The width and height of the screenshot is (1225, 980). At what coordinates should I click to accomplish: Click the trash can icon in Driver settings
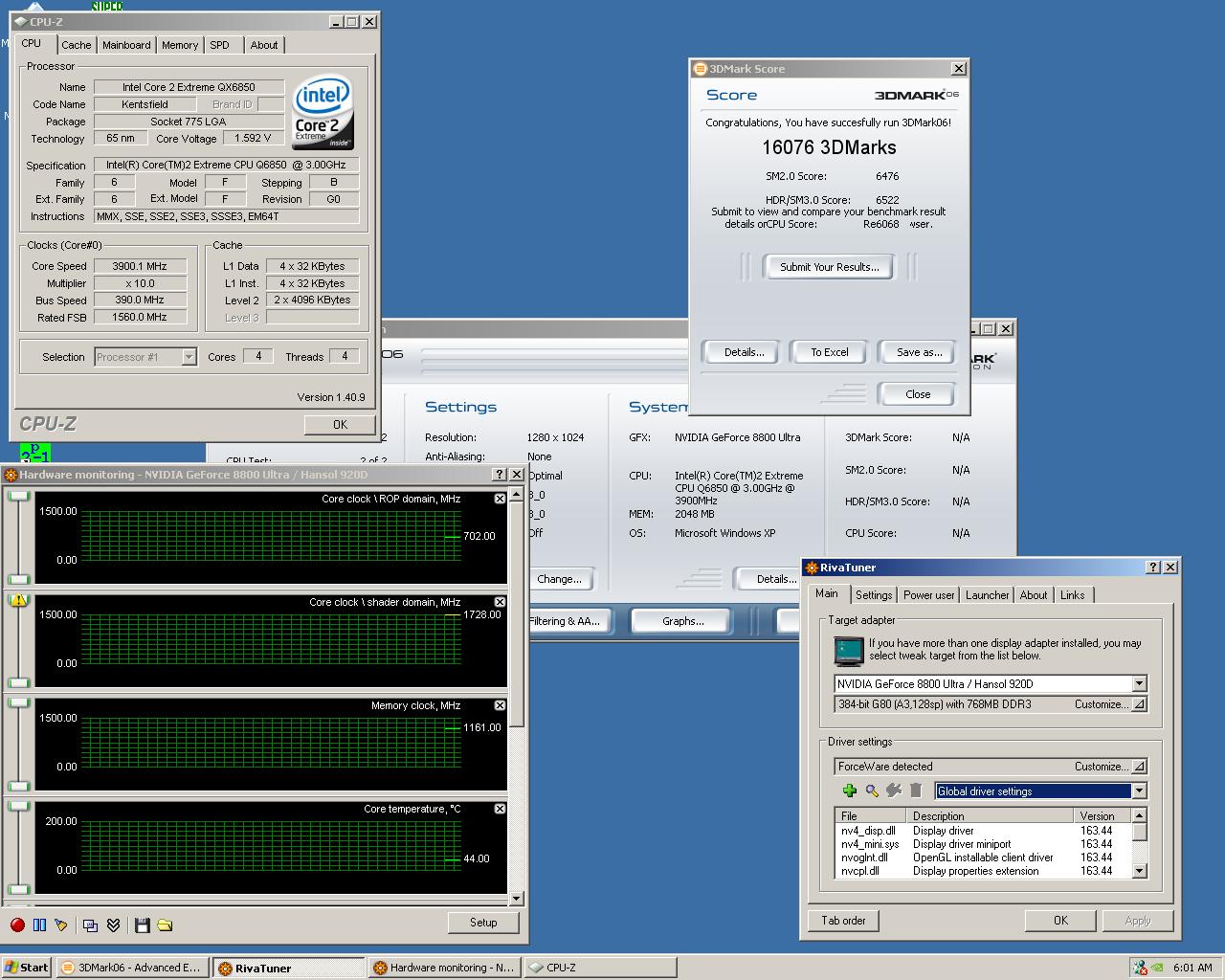click(x=916, y=791)
